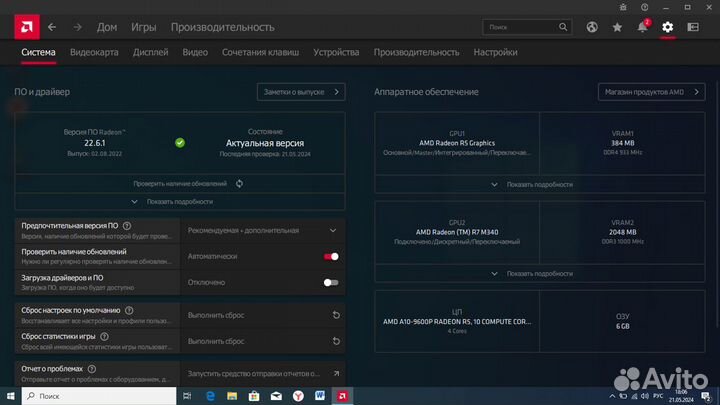Viewport: 720px width, 405px height.
Task: Switch to Сочетания клавиш tab
Action: click(260, 52)
